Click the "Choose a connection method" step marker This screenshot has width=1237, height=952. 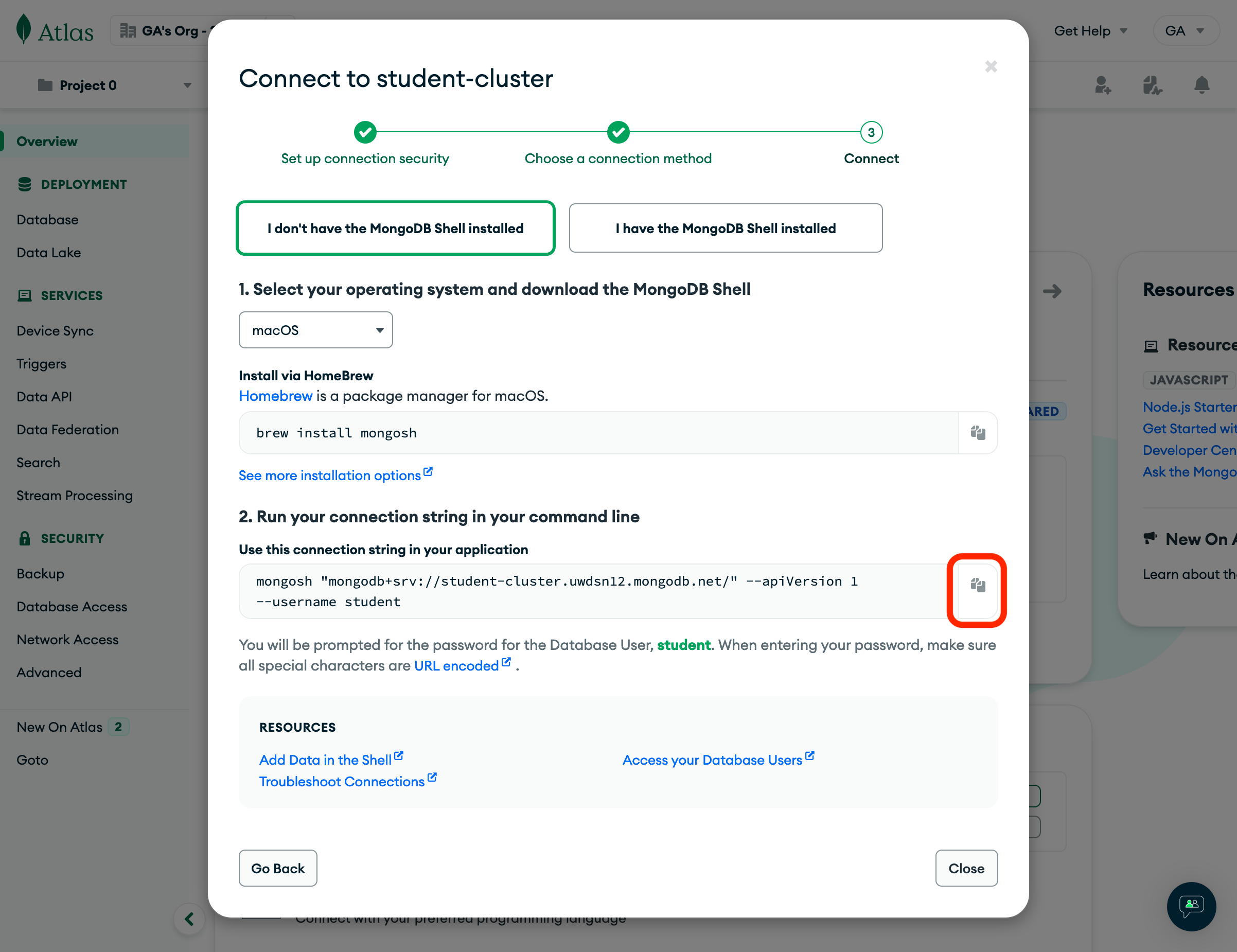(x=618, y=133)
